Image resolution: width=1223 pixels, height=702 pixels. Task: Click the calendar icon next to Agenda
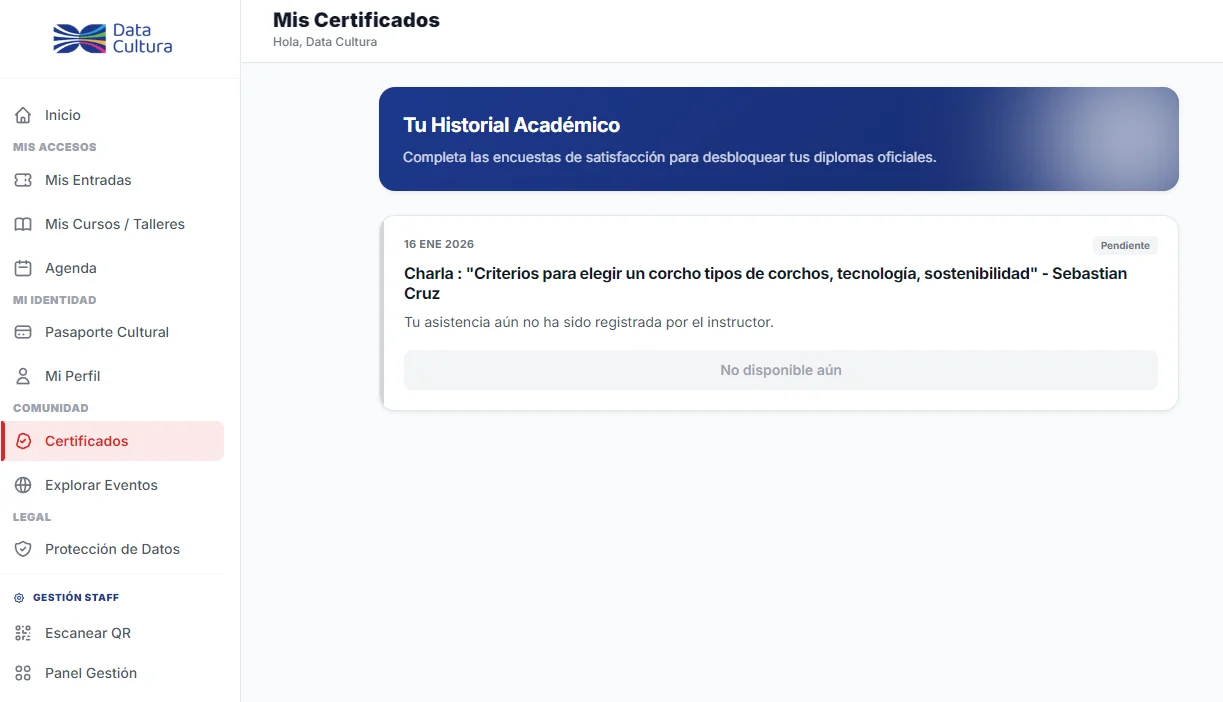[x=22, y=268]
